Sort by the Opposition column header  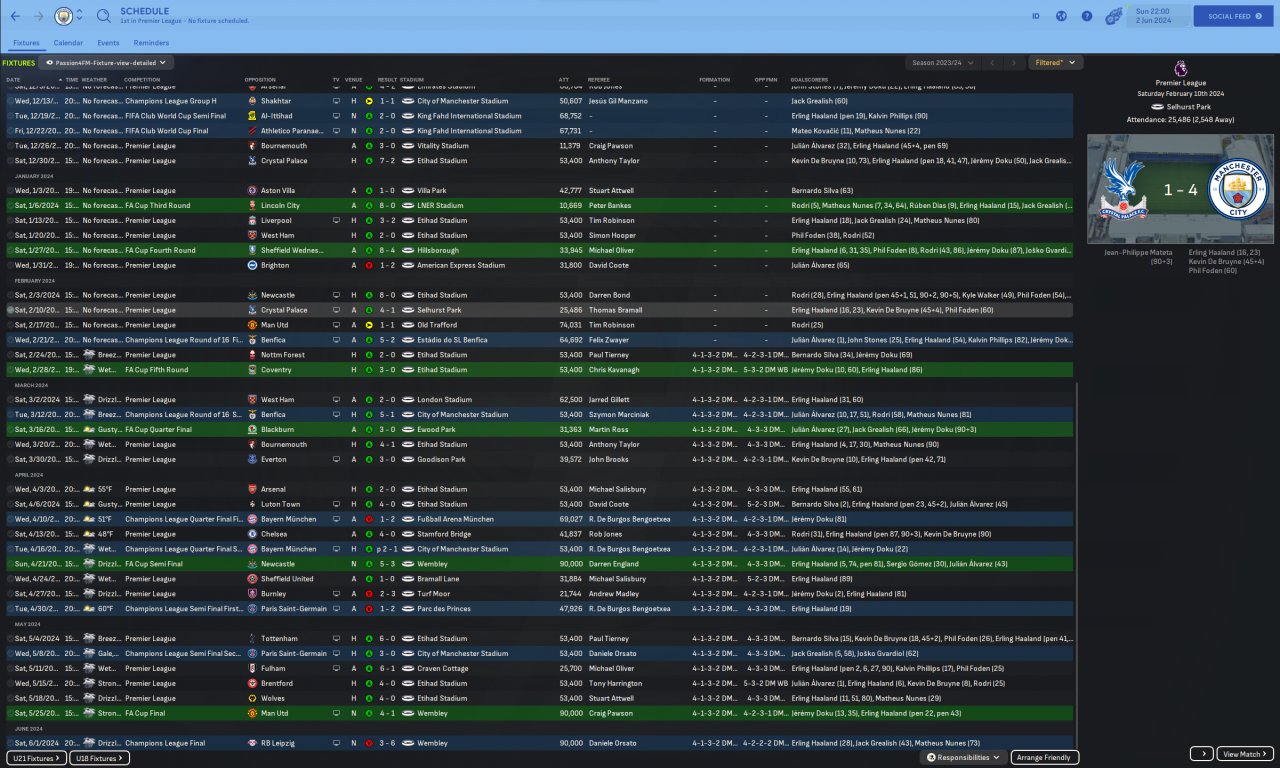point(259,79)
